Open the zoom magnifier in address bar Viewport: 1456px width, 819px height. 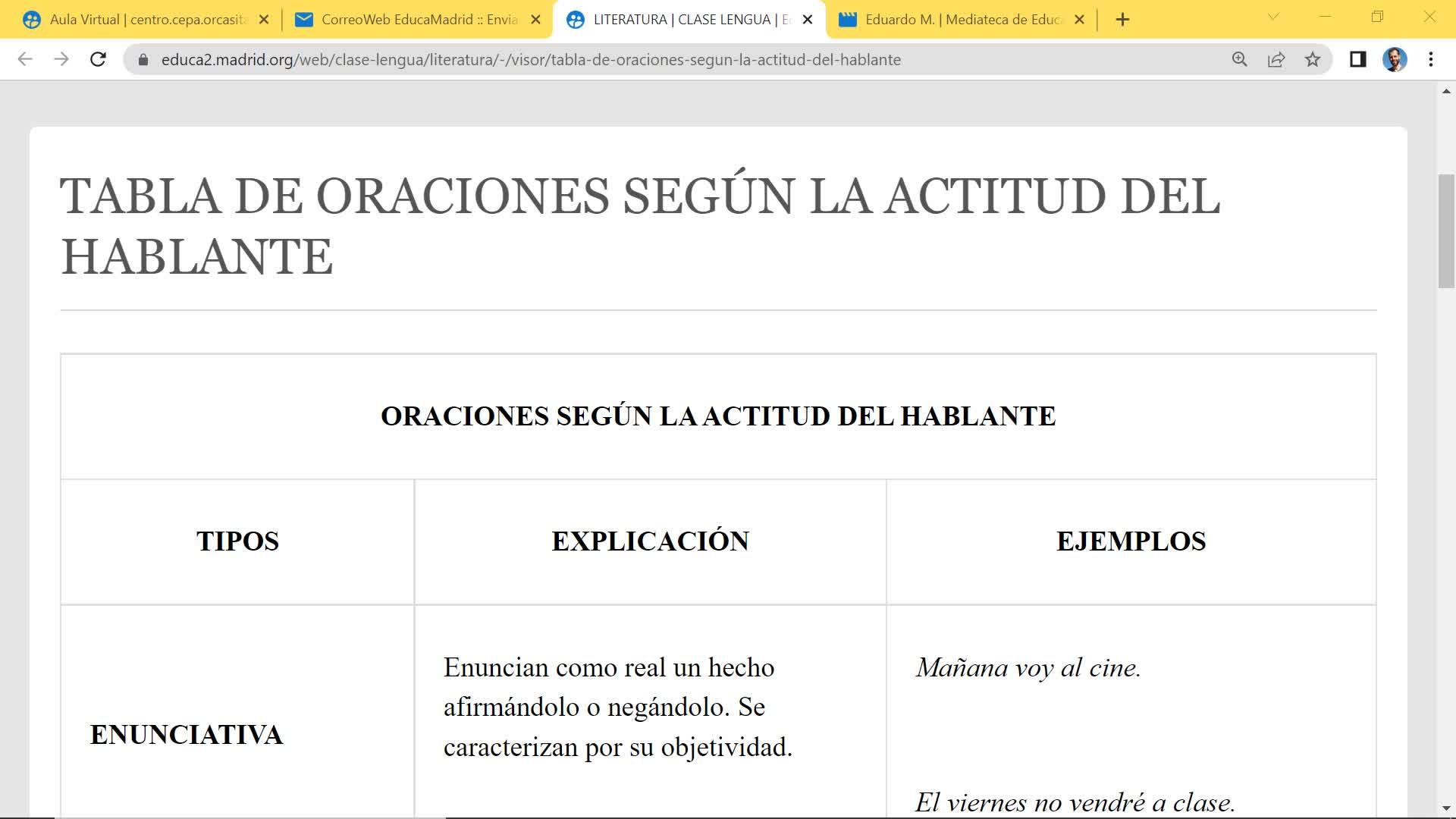(x=1240, y=59)
